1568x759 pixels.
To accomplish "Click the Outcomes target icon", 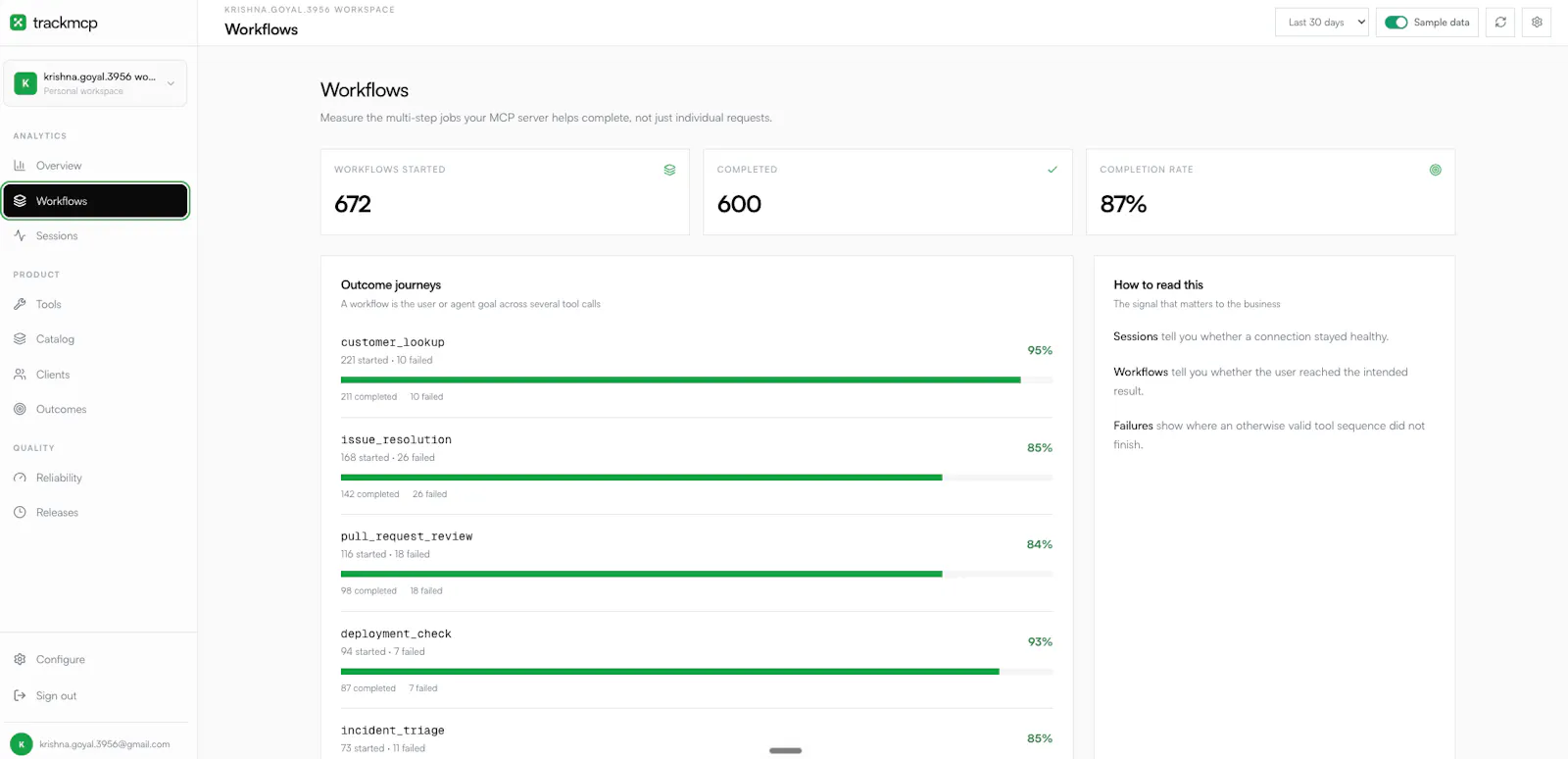I will pyautogui.click(x=20, y=409).
